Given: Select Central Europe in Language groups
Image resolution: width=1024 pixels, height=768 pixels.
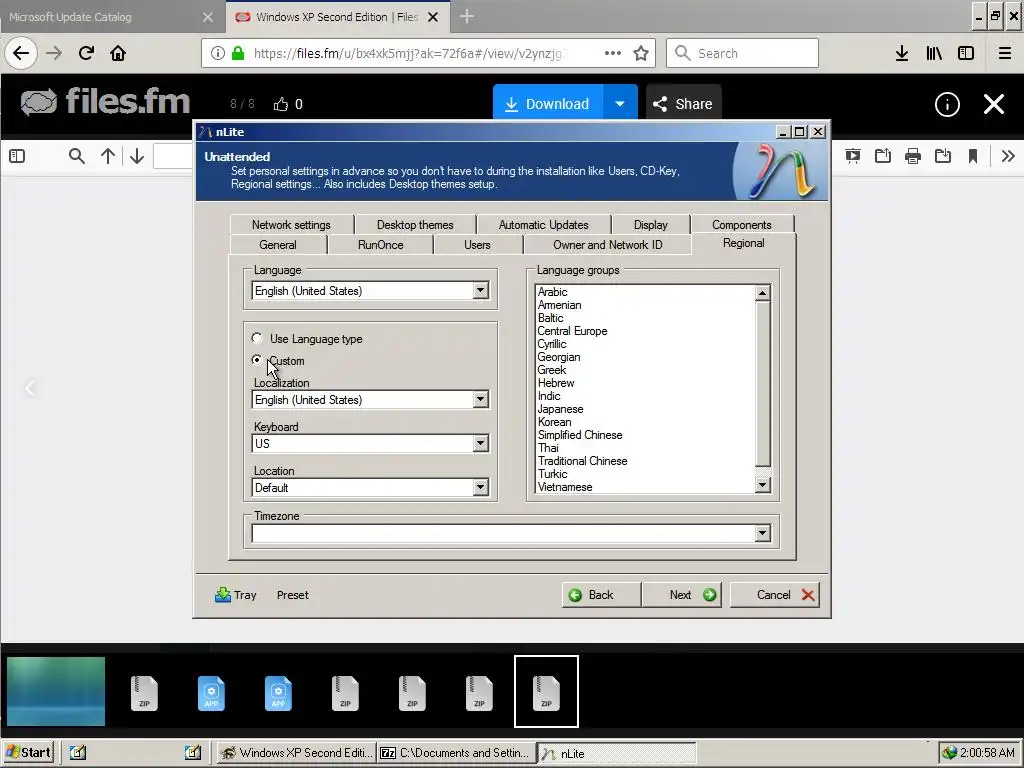Looking at the screenshot, I should (x=572, y=331).
